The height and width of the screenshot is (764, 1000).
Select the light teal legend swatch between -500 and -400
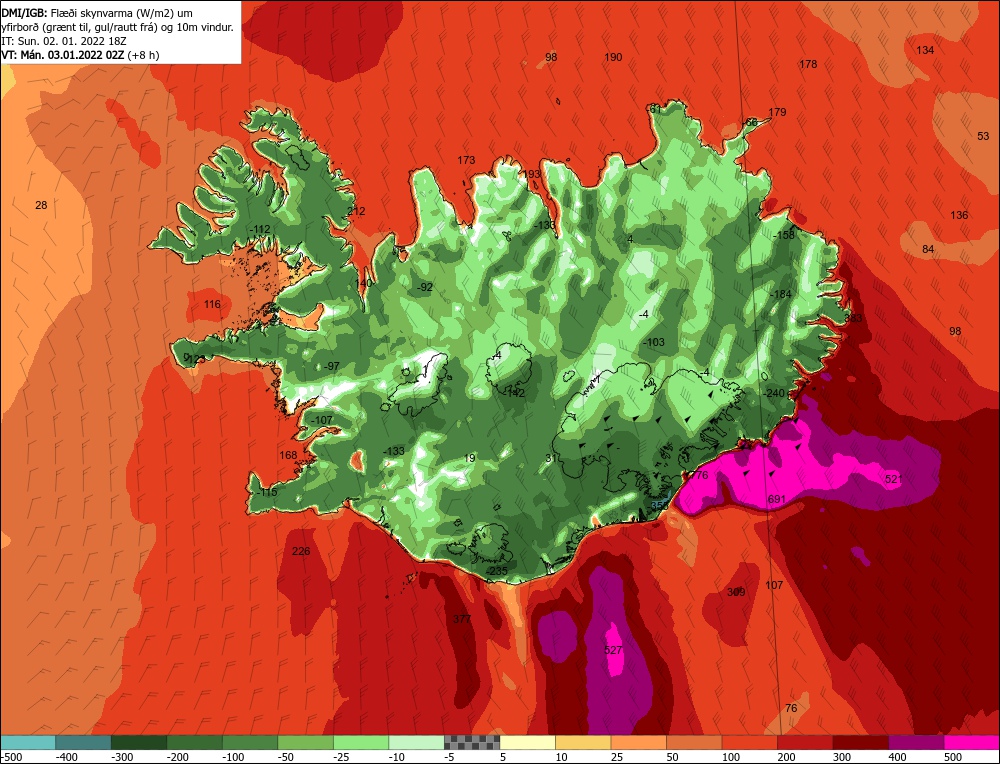coord(28,742)
